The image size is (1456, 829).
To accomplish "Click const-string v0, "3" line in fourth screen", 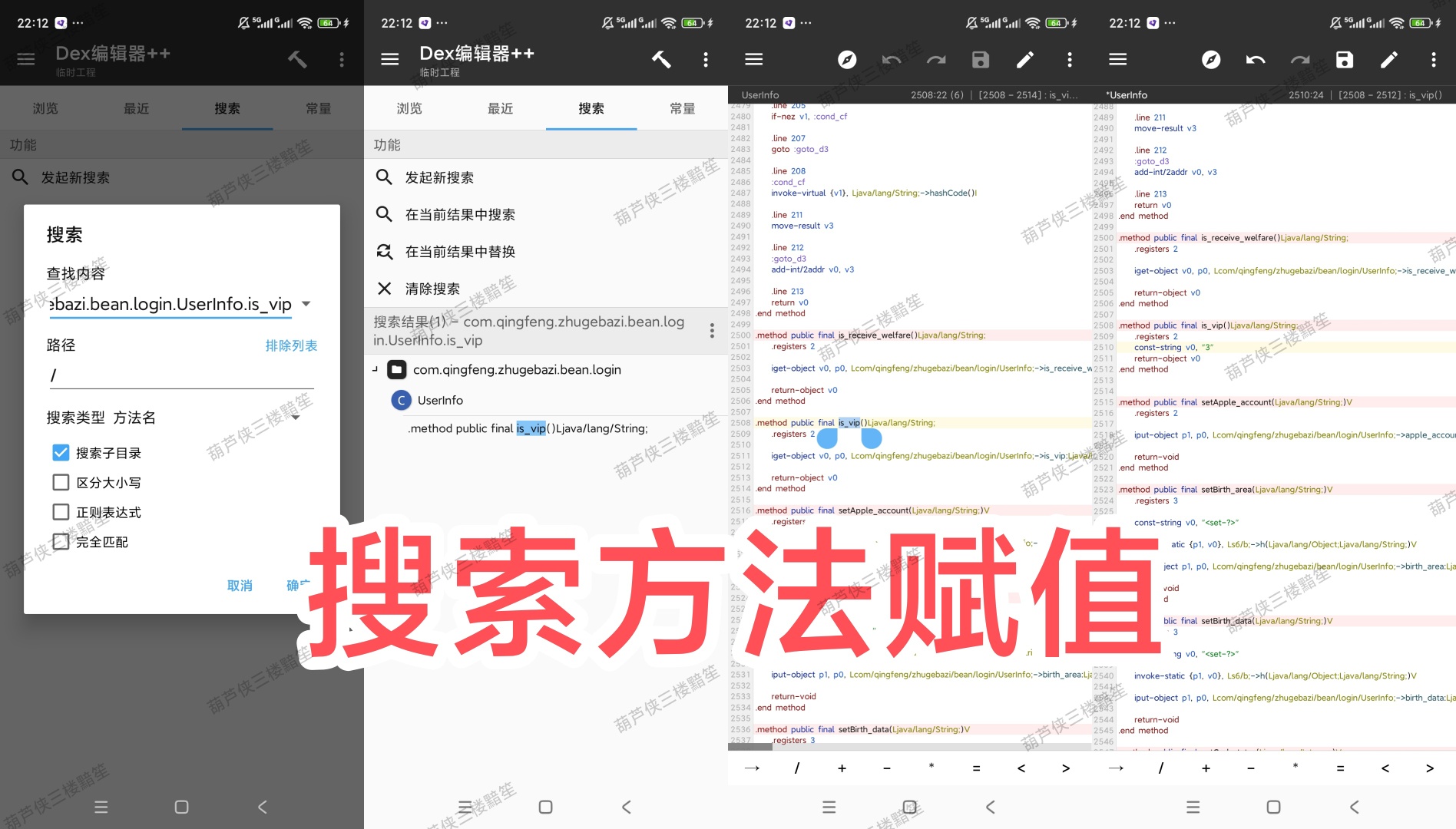I will click(x=1173, y=347).
